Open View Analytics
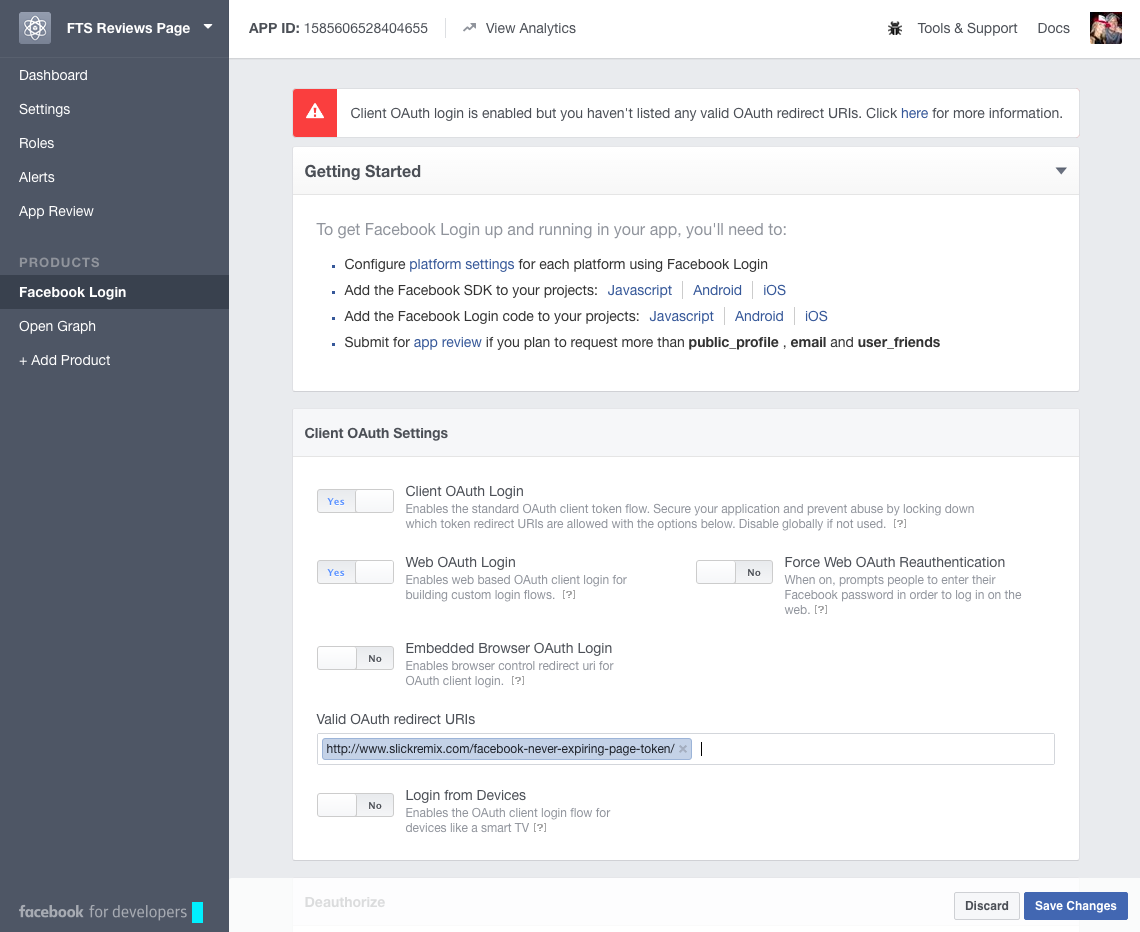This screenshot has width=1140, height=932. [530, 28]
